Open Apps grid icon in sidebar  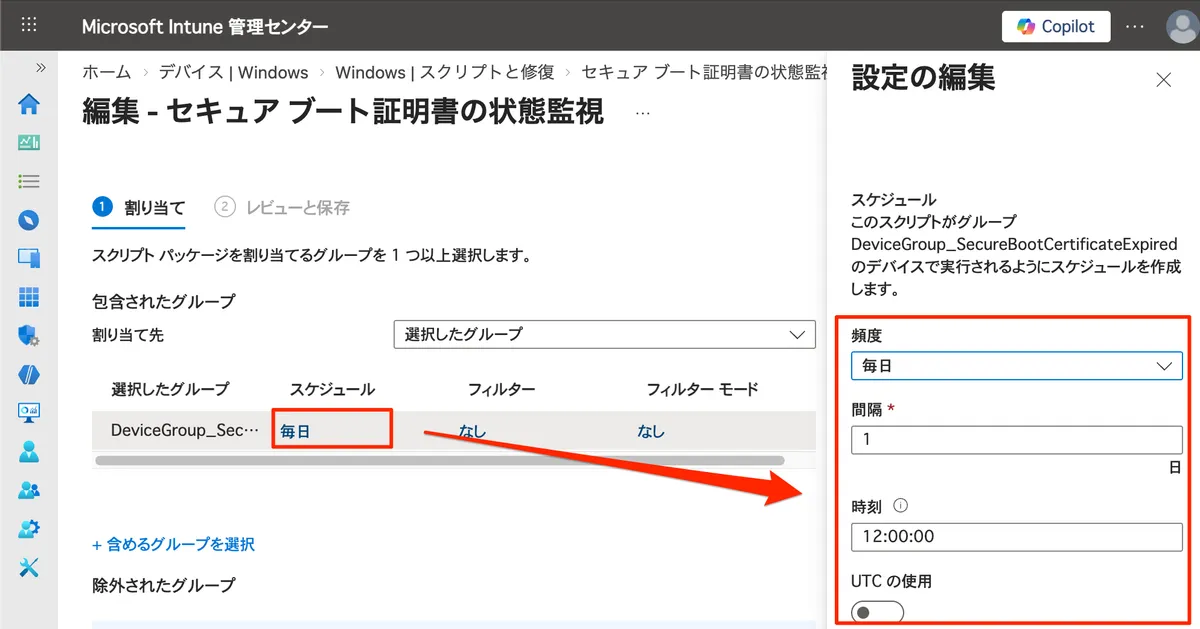click(29, 297)
